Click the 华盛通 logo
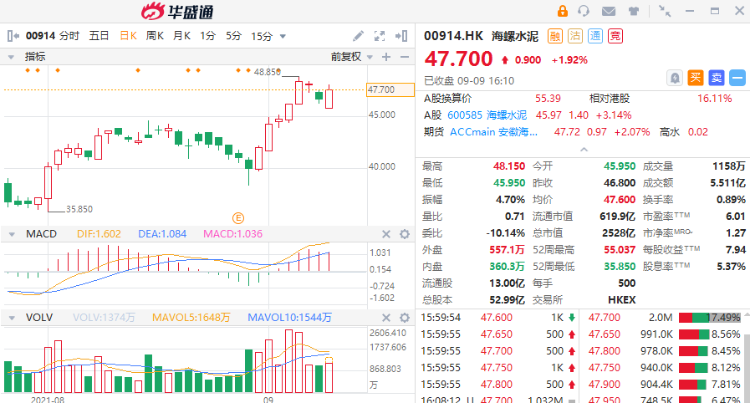 click(x=177, y=11)
